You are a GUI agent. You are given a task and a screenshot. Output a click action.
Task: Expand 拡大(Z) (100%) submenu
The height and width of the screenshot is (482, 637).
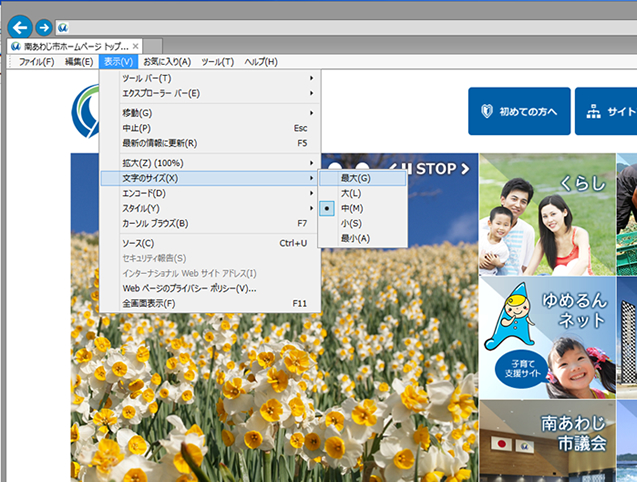(x=210, y=163)
